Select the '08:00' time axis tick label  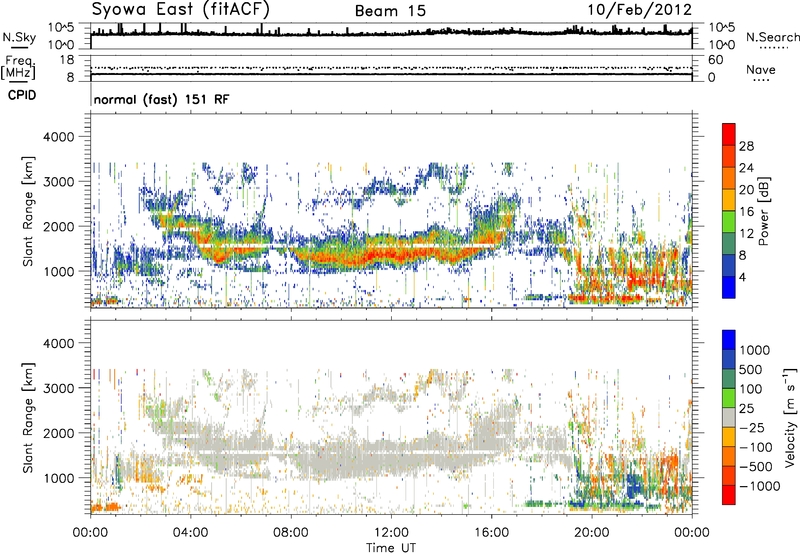coord(291,533)
